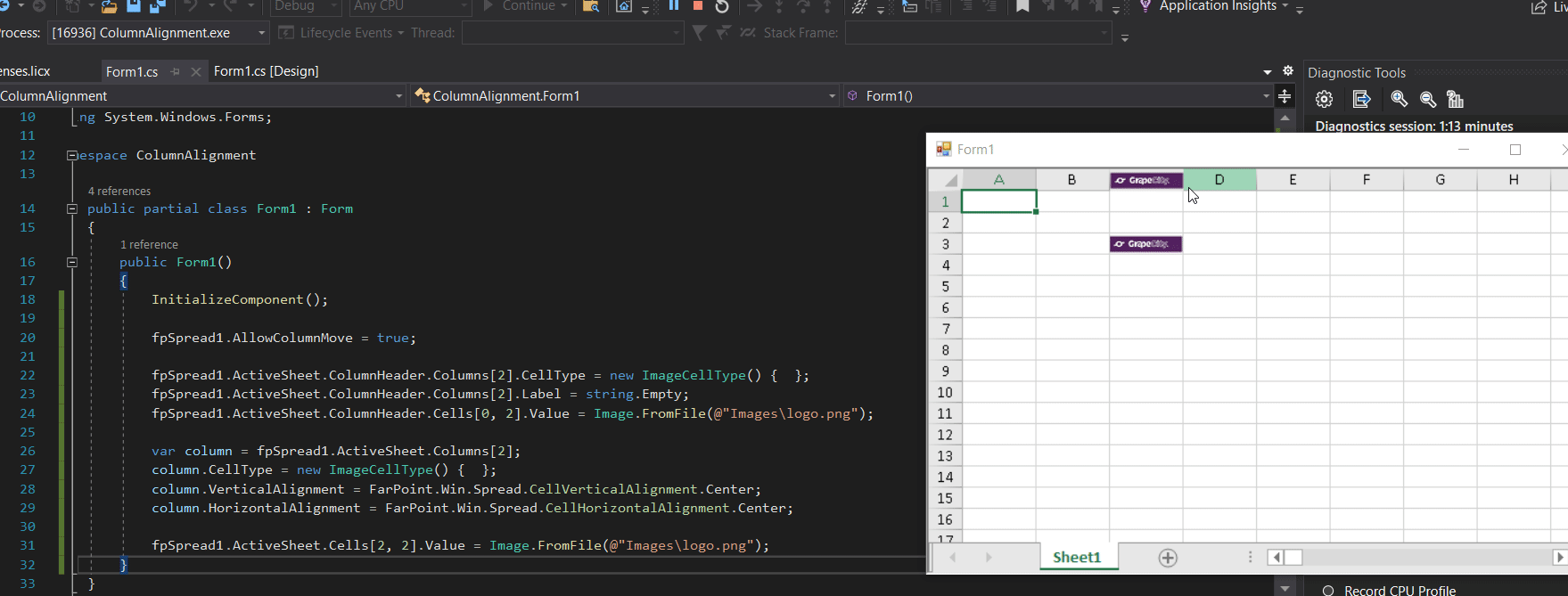Click the editor split window icon

pos(1285,95)
